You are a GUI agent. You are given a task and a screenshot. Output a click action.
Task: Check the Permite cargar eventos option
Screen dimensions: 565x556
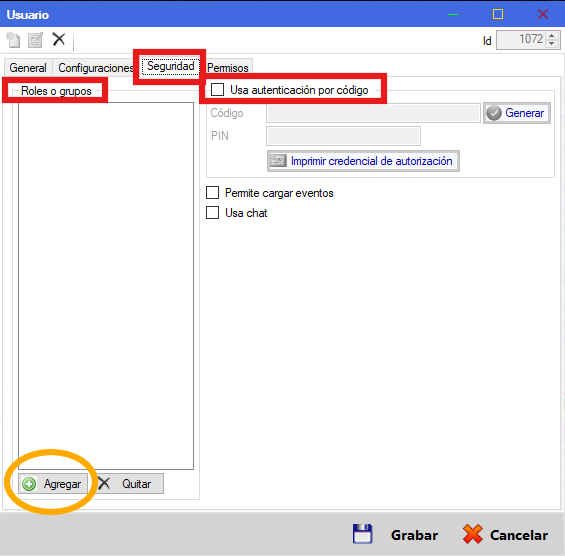(213, 193)
